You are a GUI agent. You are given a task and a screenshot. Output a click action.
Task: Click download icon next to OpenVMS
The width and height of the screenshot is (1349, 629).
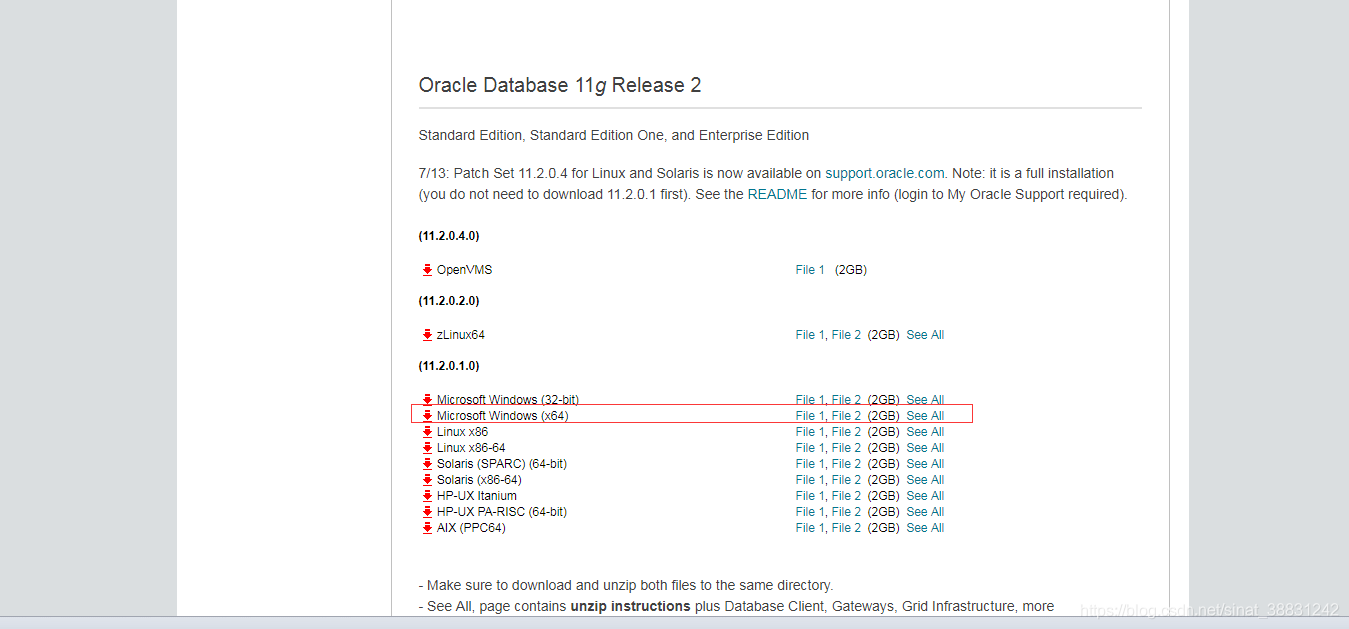427,270
